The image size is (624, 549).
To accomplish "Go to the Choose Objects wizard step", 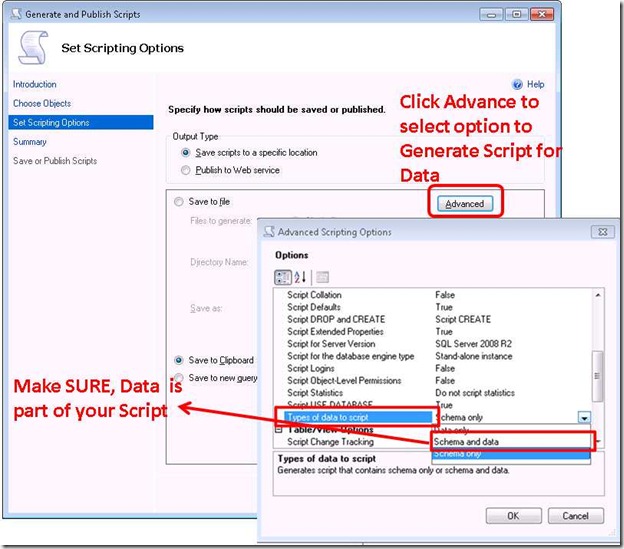I will click(x=42, y=103).
